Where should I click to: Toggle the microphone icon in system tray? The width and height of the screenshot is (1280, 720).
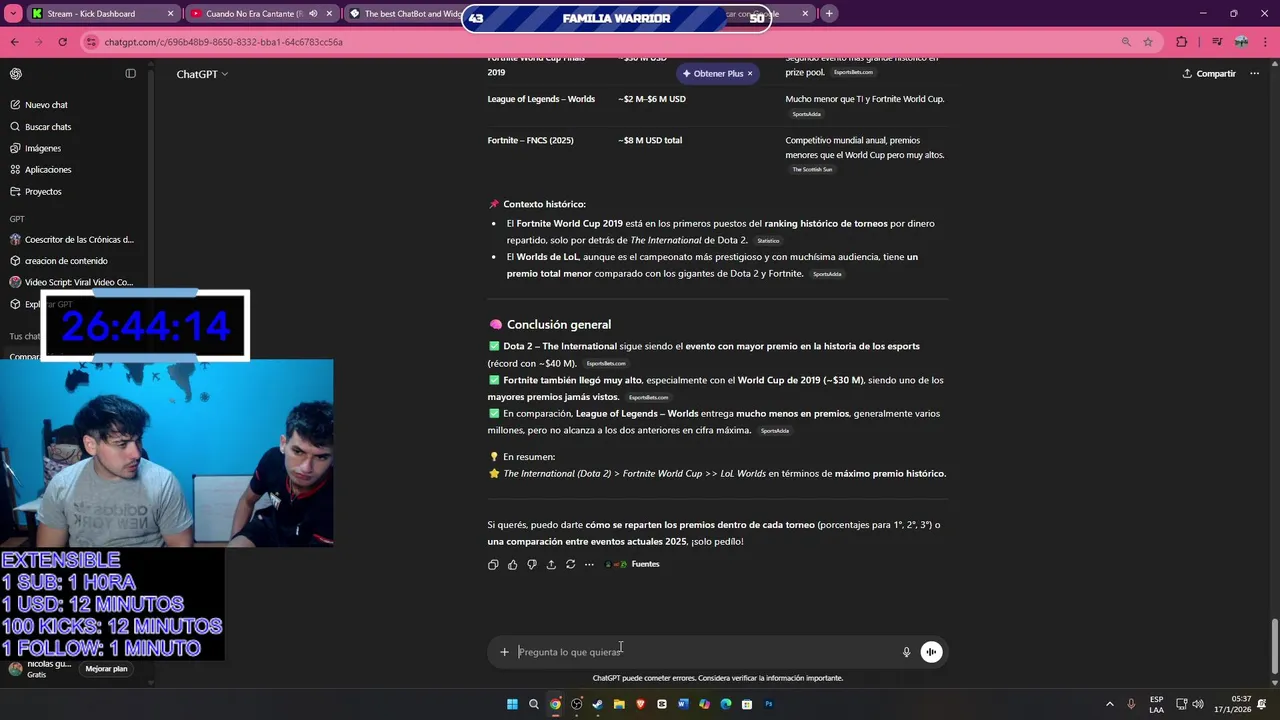(1132, 704)
